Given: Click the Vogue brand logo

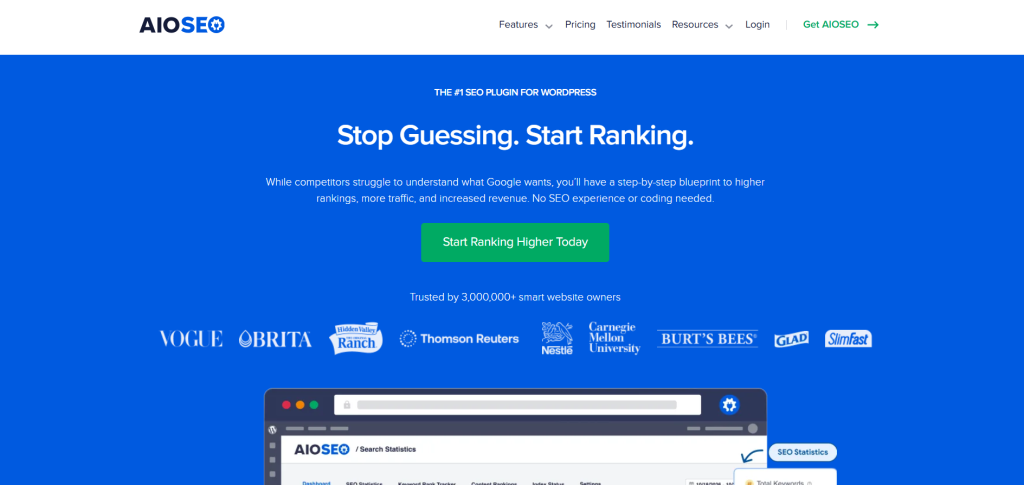Looking at the screenshot, I should pyautogui.click(x=191, y=339).
